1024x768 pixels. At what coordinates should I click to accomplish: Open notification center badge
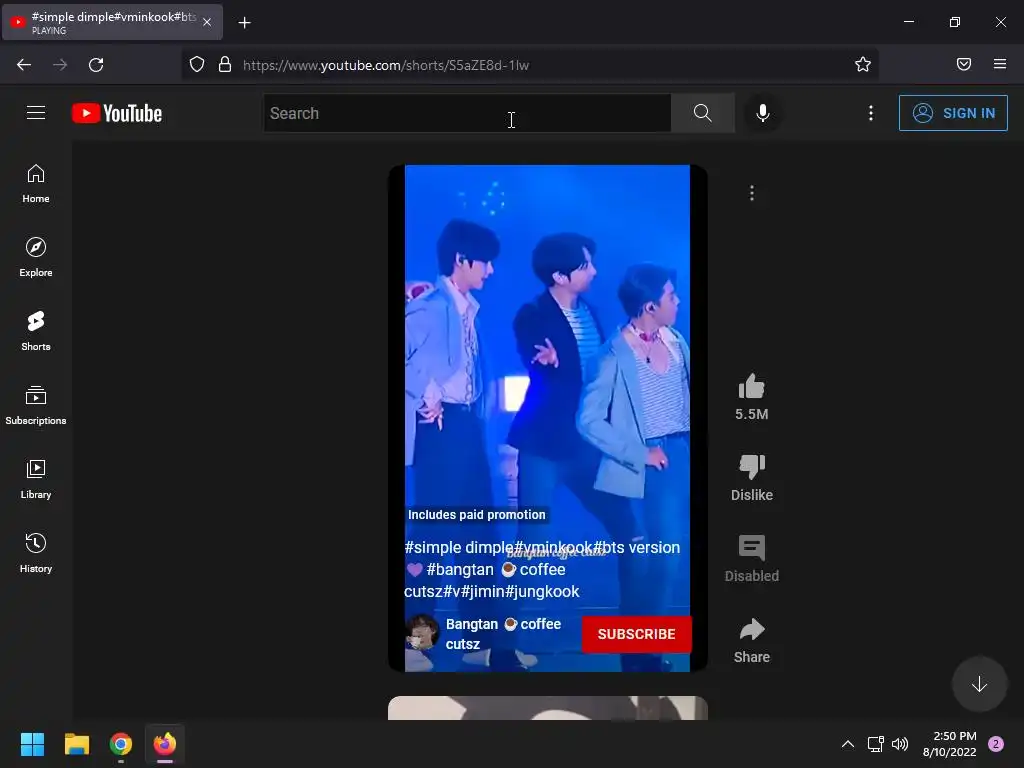[x=996, y=744]
